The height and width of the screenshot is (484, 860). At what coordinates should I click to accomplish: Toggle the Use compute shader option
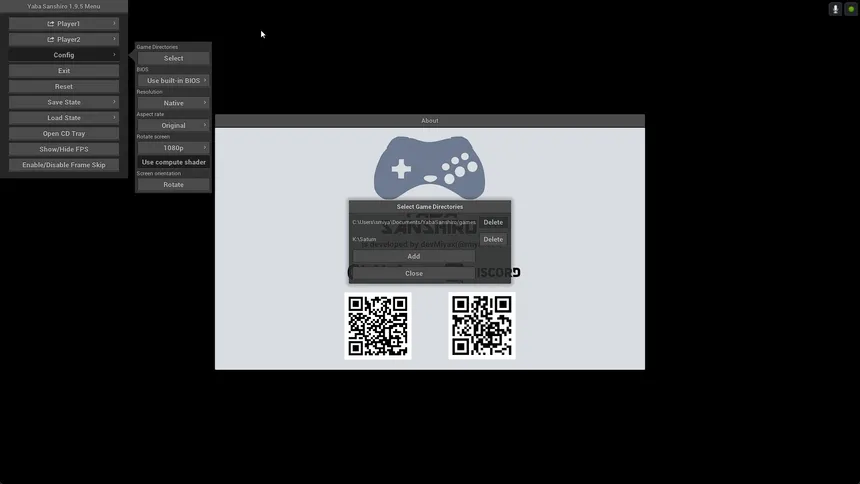[x=173, y=162]
